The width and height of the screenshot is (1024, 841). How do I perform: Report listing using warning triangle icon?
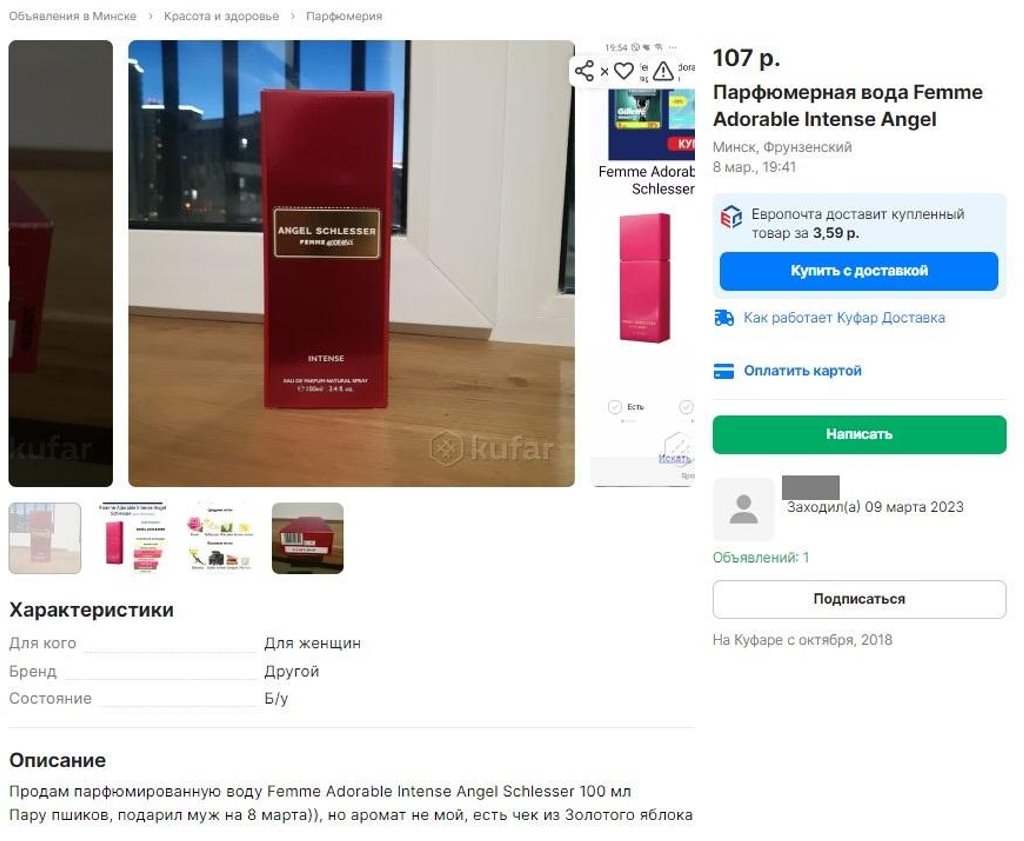[663, 71]
